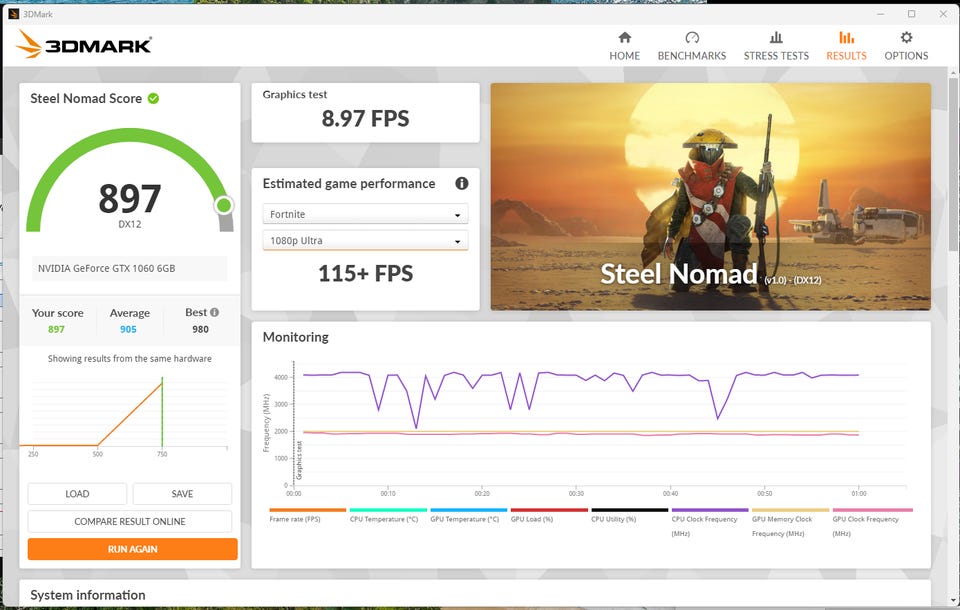960x610 pixels.
Task: Click the orange RUN AGAIN button
Action: point(132,549)
